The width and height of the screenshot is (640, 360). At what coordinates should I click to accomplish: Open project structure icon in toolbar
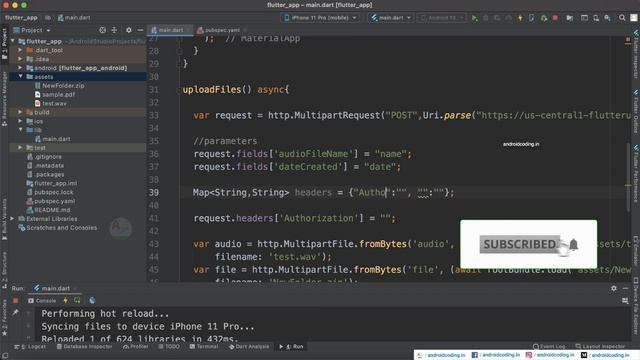(x=569, y=18)
